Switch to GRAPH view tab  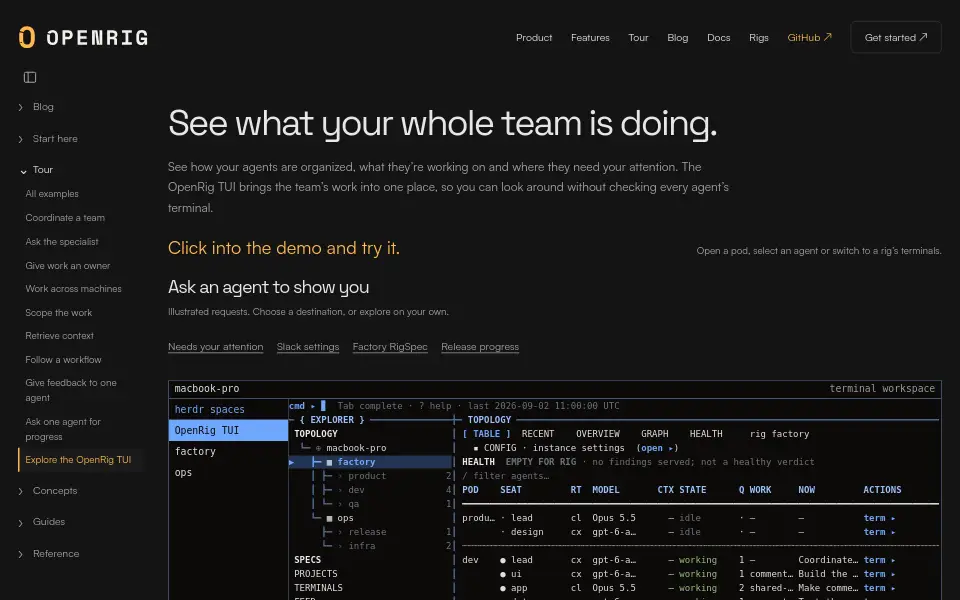[654, 434]
